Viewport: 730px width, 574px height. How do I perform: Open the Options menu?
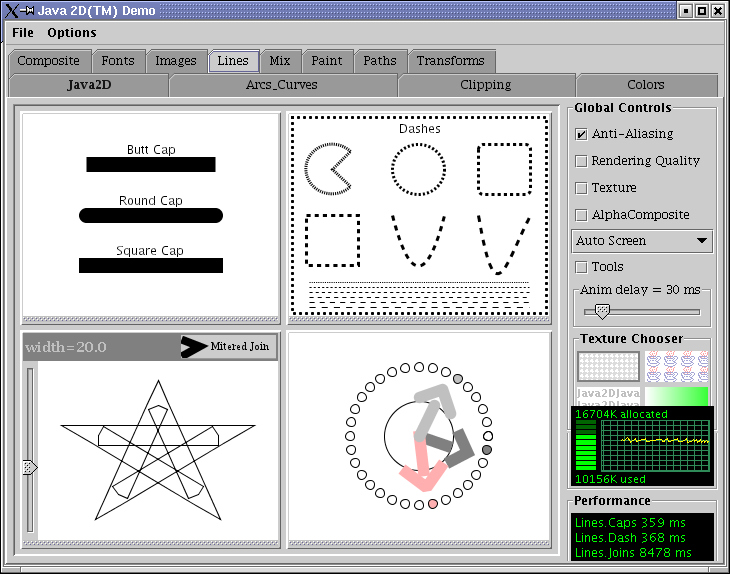click(72, 33)
